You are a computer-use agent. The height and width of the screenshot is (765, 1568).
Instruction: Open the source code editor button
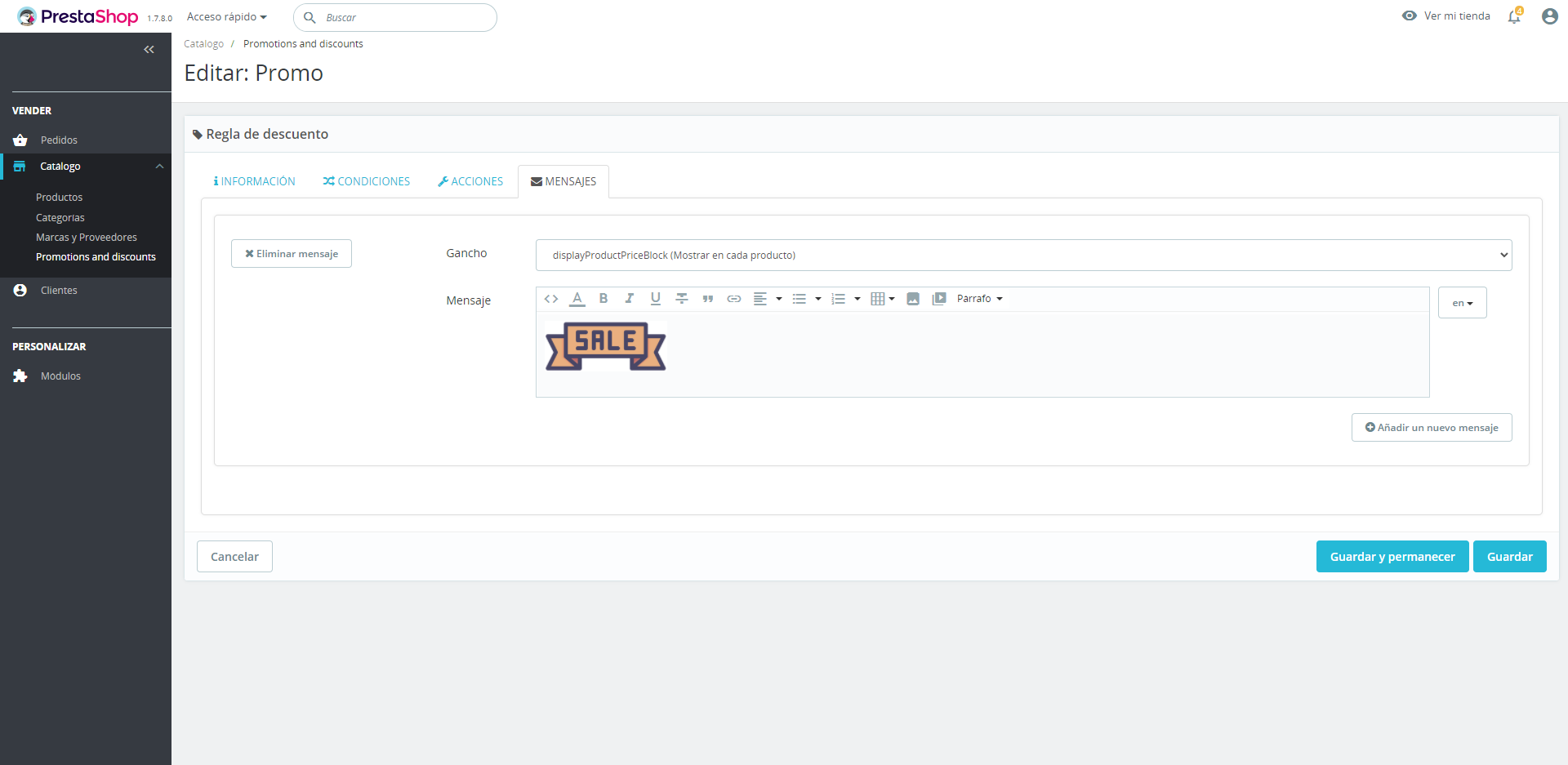(x=551, y=299)
